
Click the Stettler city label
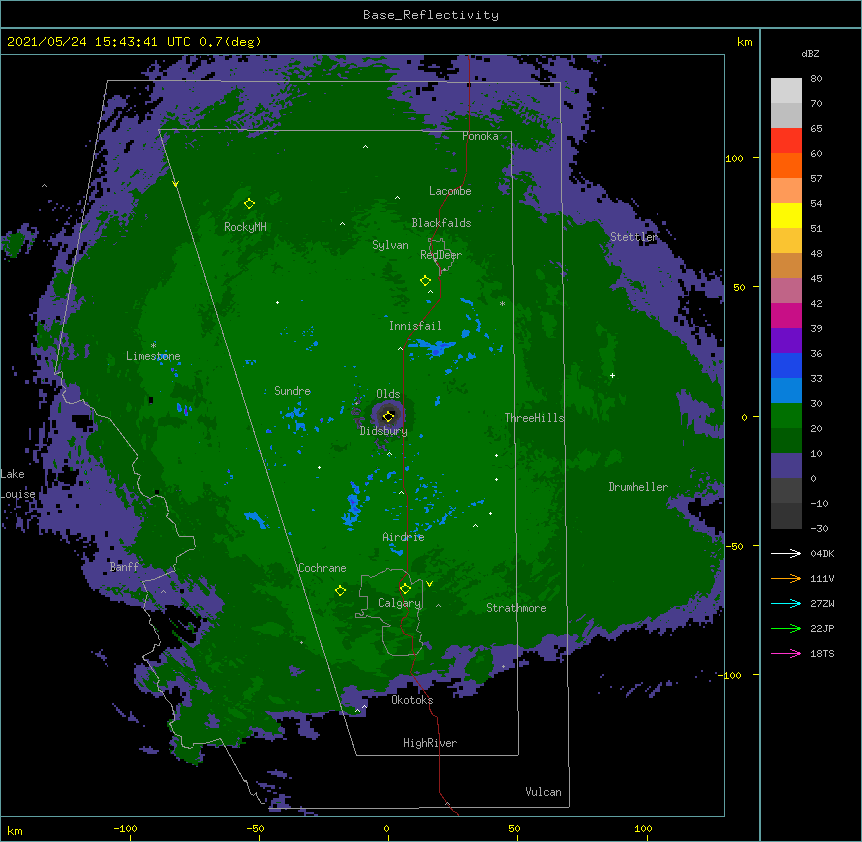point(634,237)
